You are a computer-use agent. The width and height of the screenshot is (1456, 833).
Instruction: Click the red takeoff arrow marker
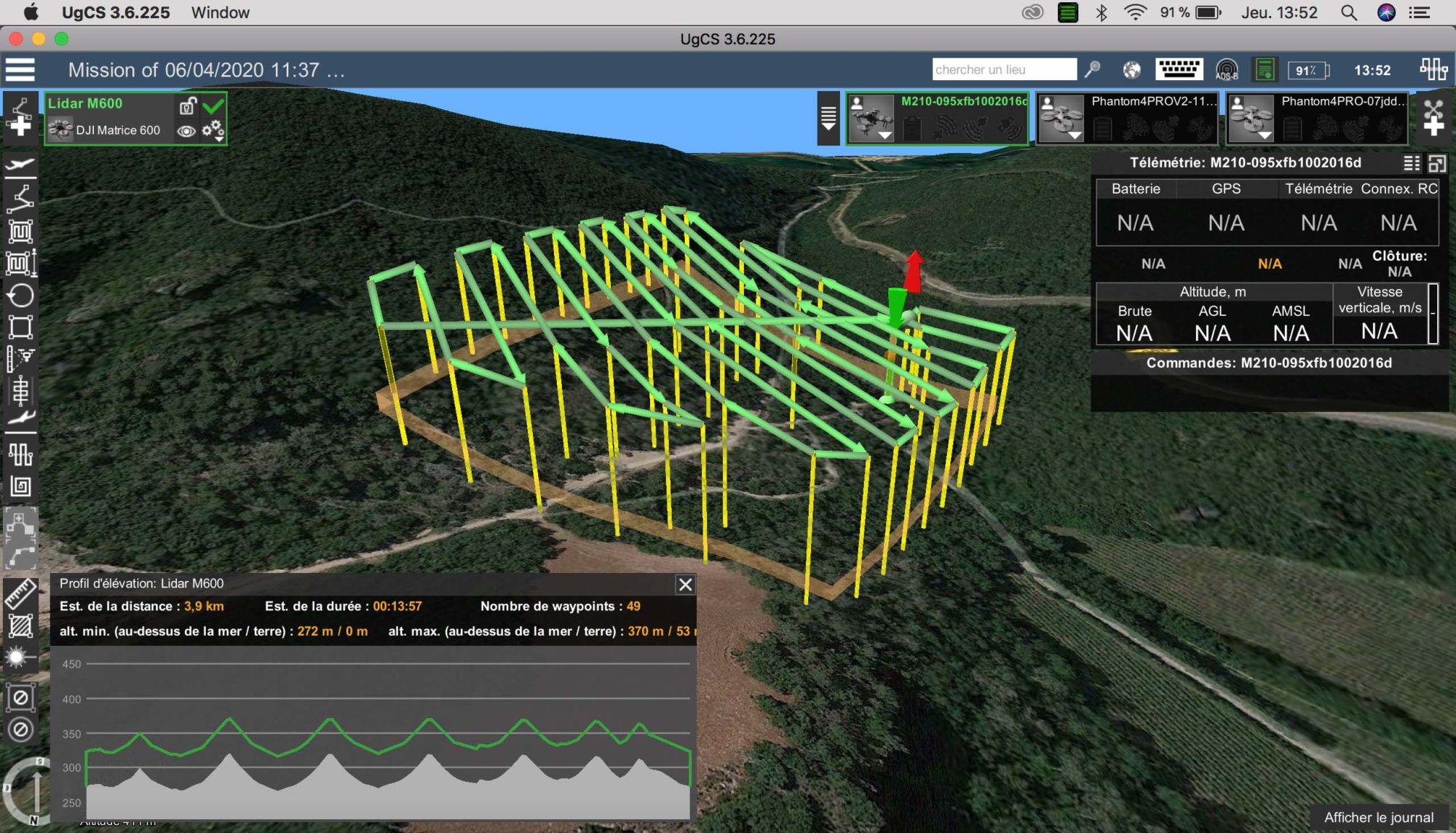913,271
